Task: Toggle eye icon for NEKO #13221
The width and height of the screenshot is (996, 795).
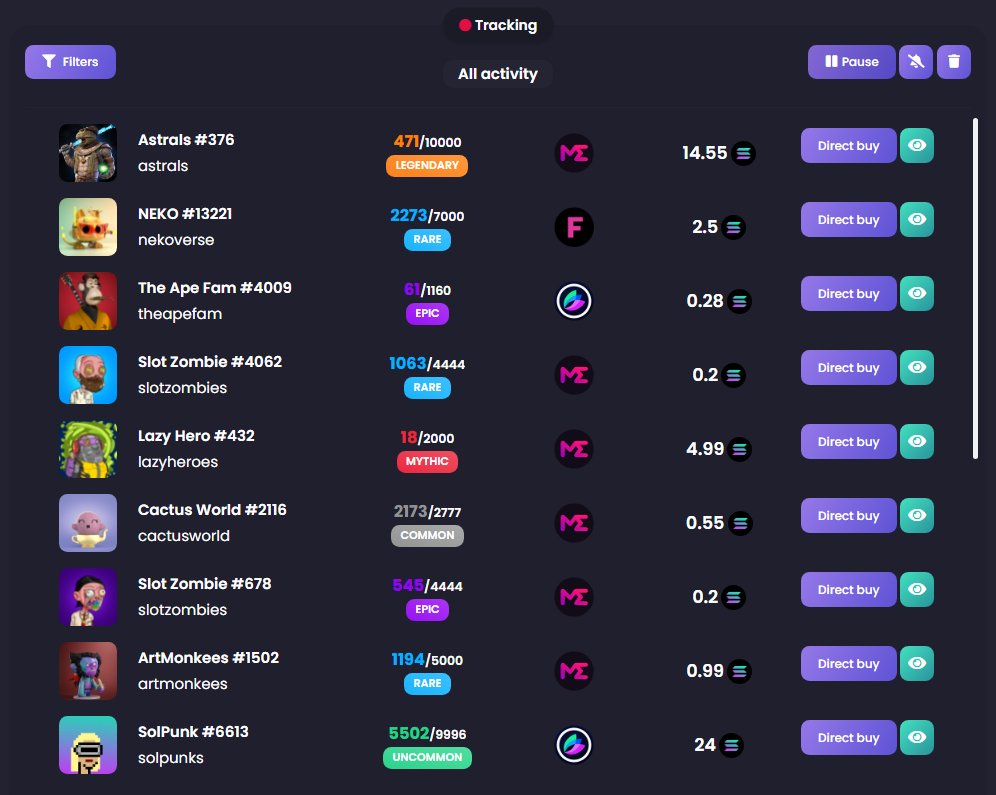Action: click(x=917, y=220)
